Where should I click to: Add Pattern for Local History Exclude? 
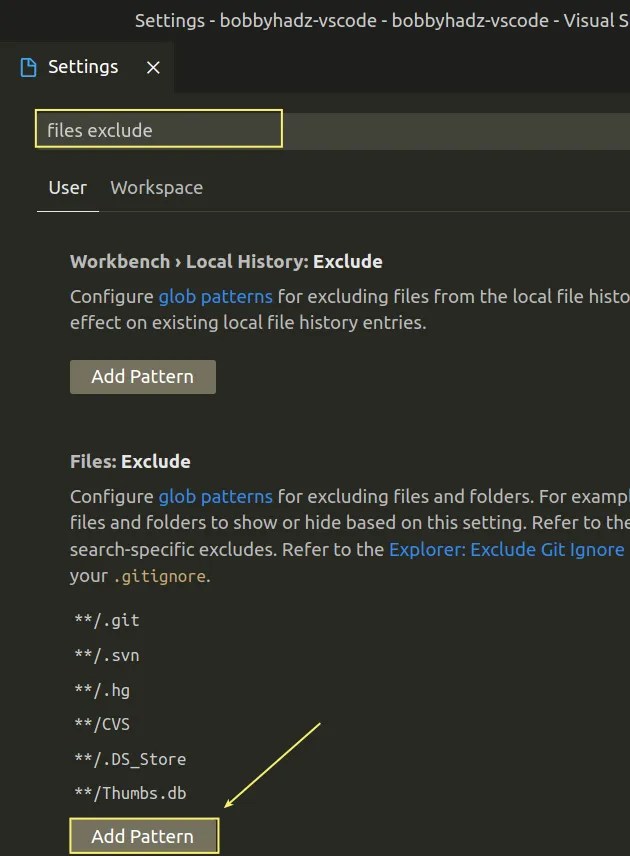pos(142,377)
